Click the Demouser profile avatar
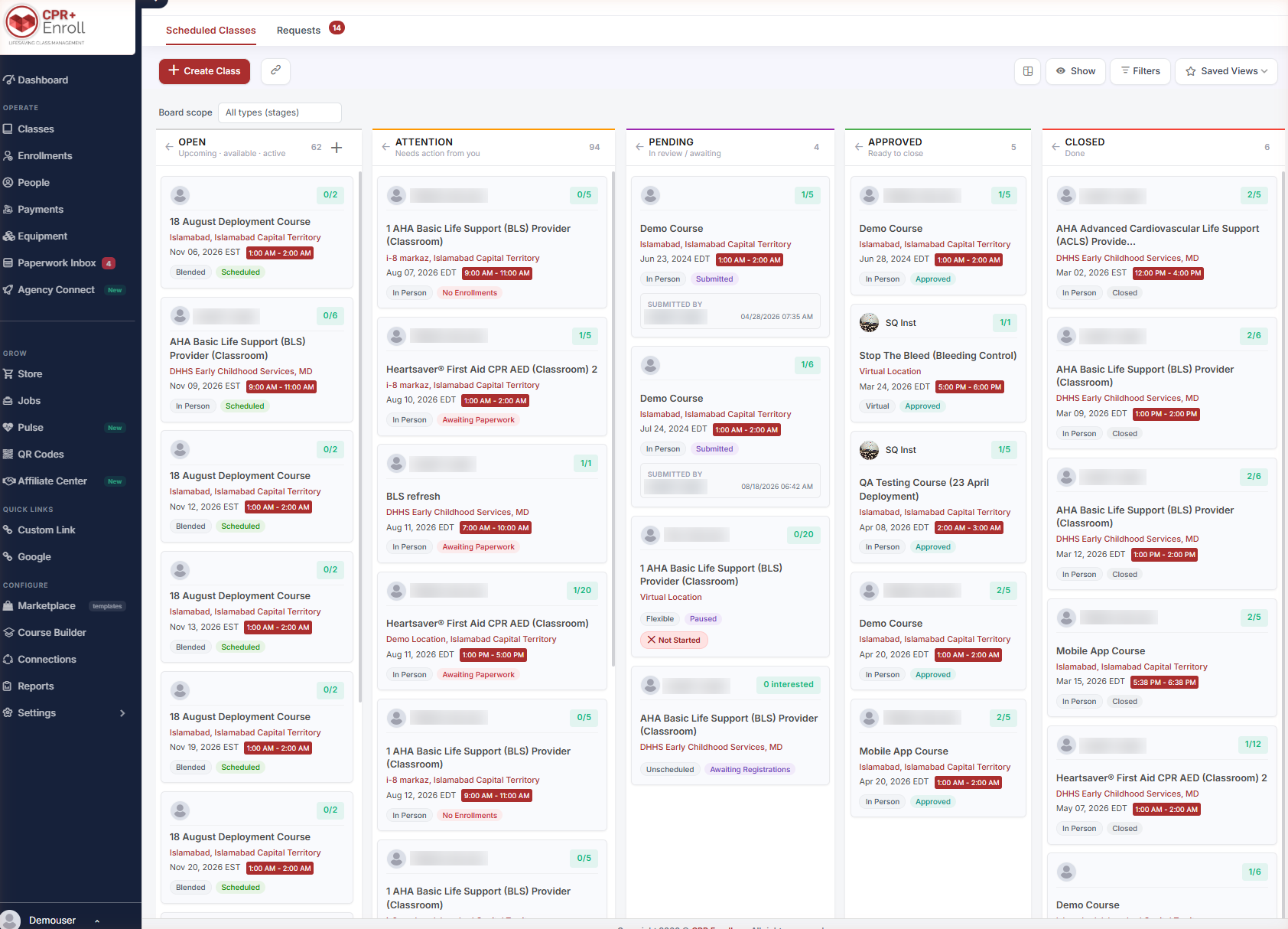 coord(11,920)
